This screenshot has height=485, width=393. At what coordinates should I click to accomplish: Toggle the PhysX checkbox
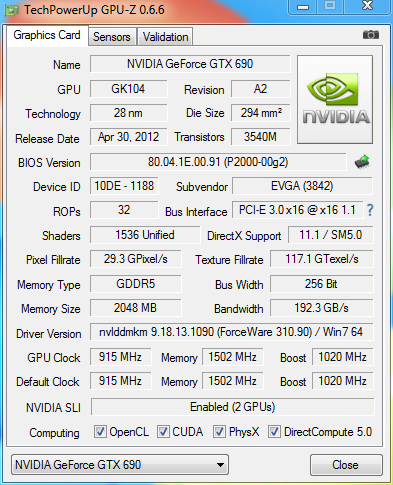(x=219, y=432)
